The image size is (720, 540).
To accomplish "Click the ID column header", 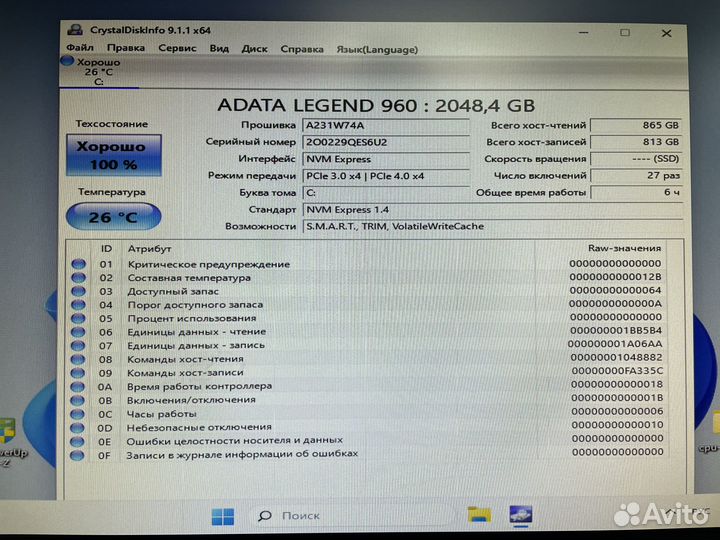I will 106,248.
